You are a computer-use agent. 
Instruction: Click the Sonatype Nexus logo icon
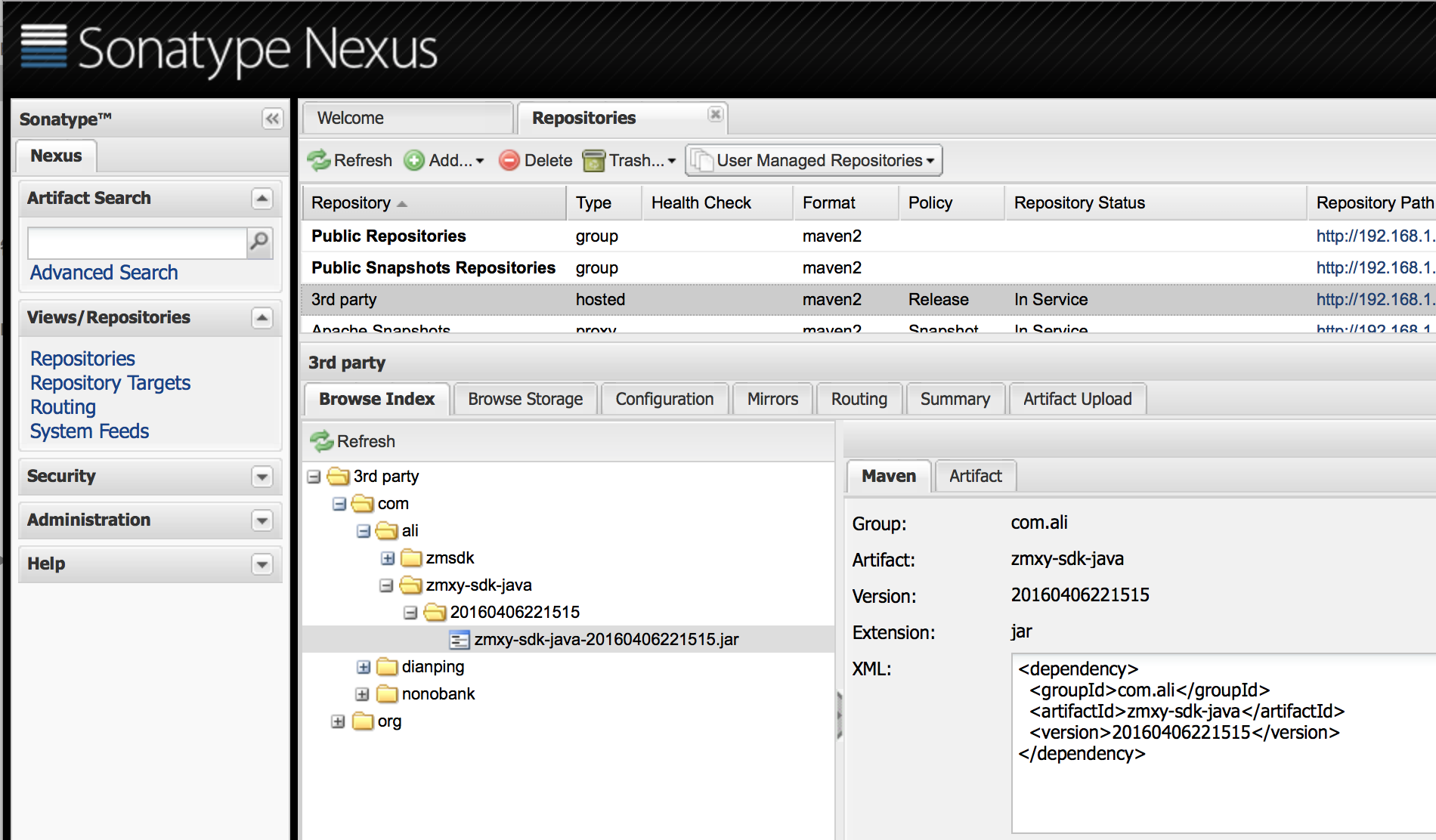[x=44, y=47]
